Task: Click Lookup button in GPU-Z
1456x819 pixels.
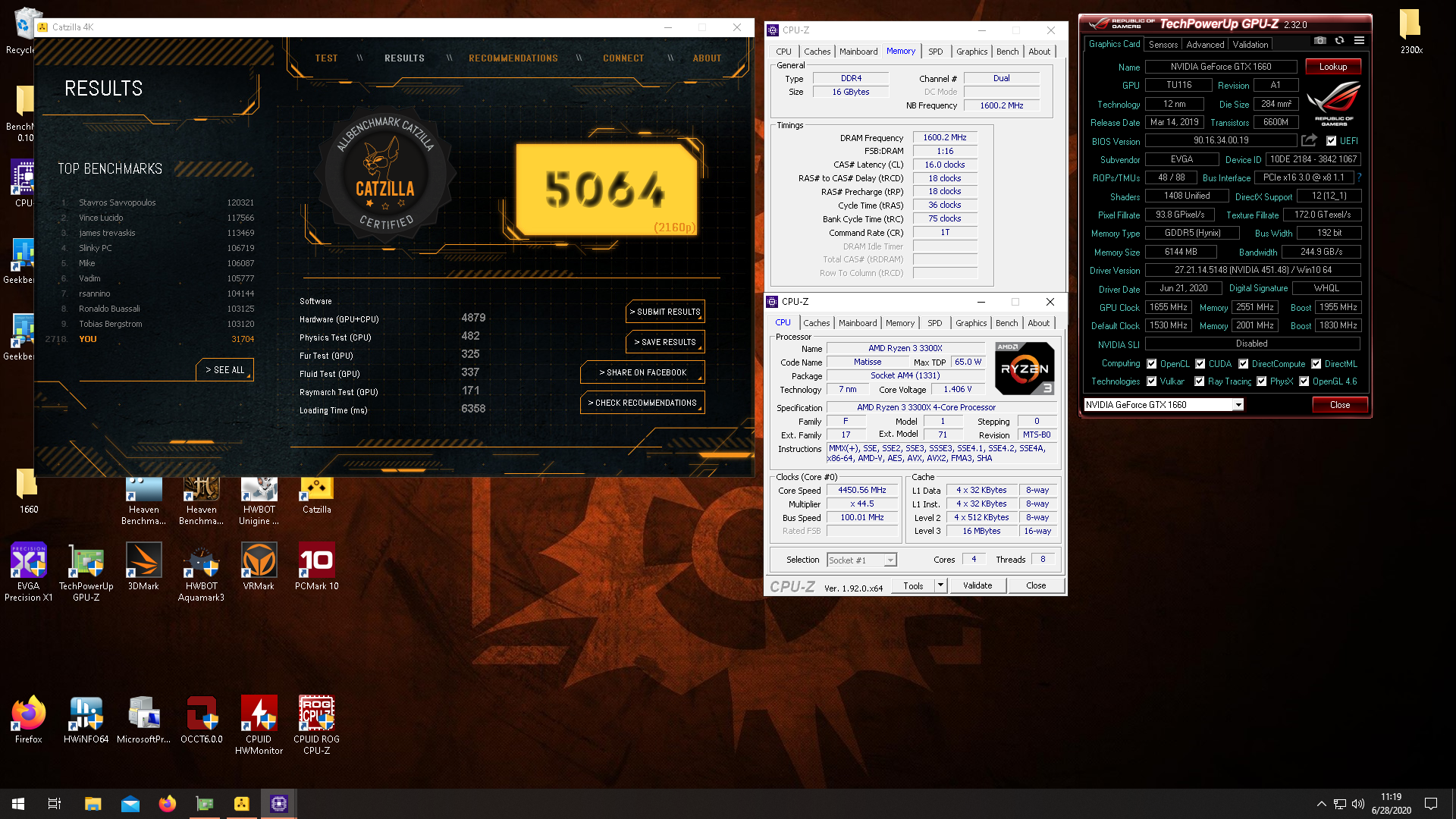Action: pyautogui.click(x=1332, y=67)
